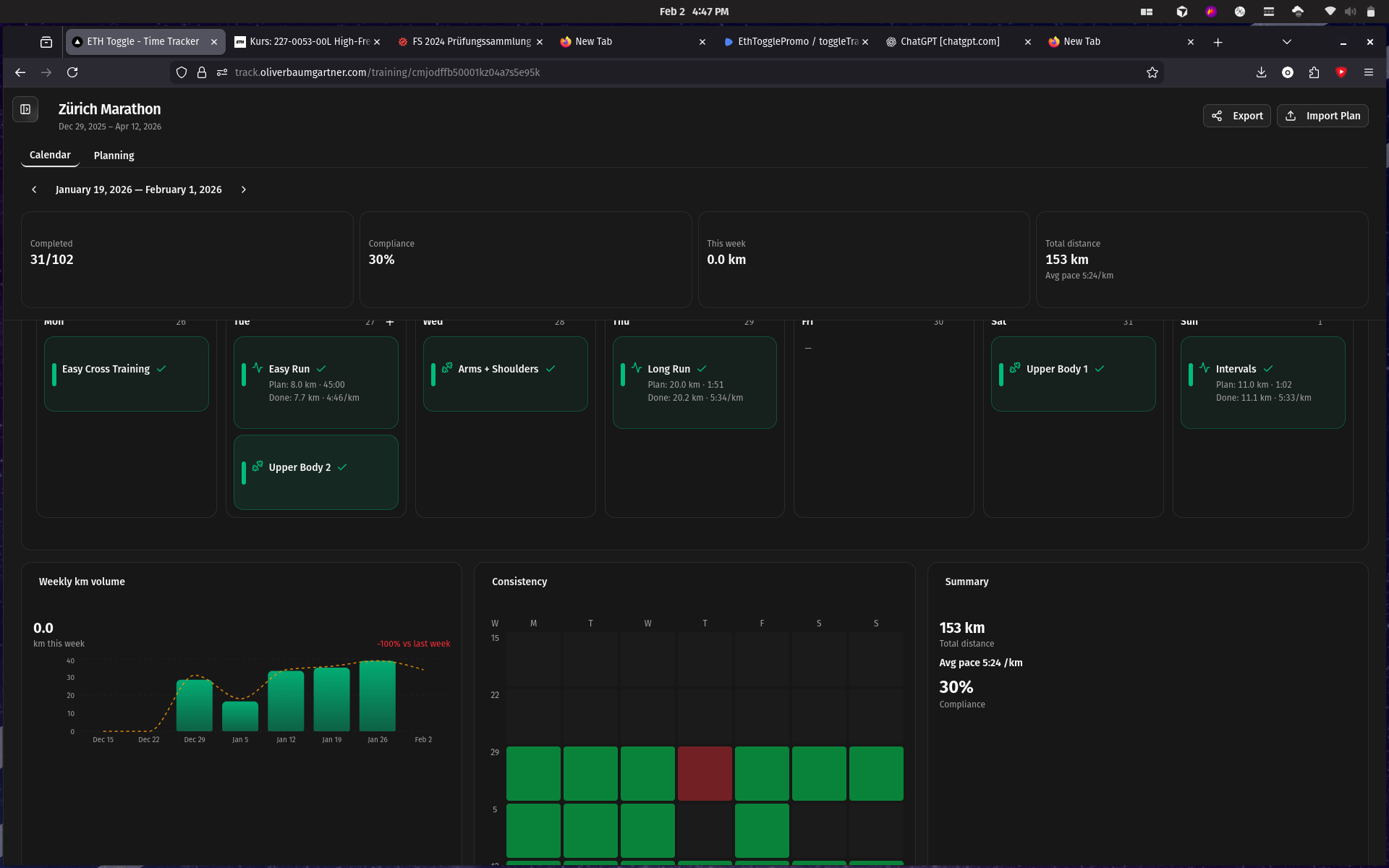Click the Import Plan button
Screen dimensions: 1389x868
tap(1322, 116)
